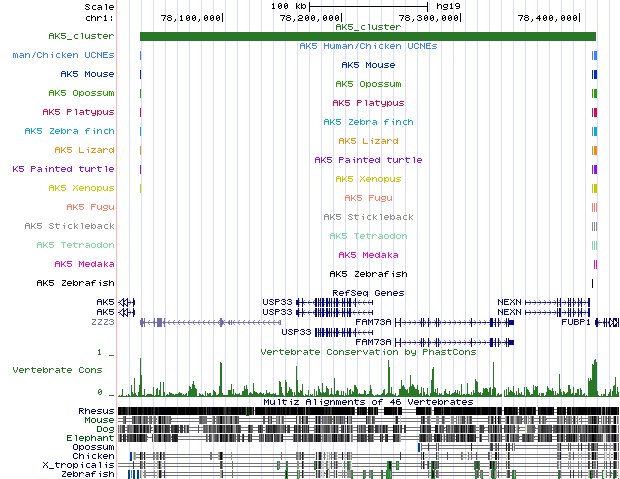620x479 pixels.
Task: Click the ZZZ3 gene label
Action: click(x=103, y=322)
